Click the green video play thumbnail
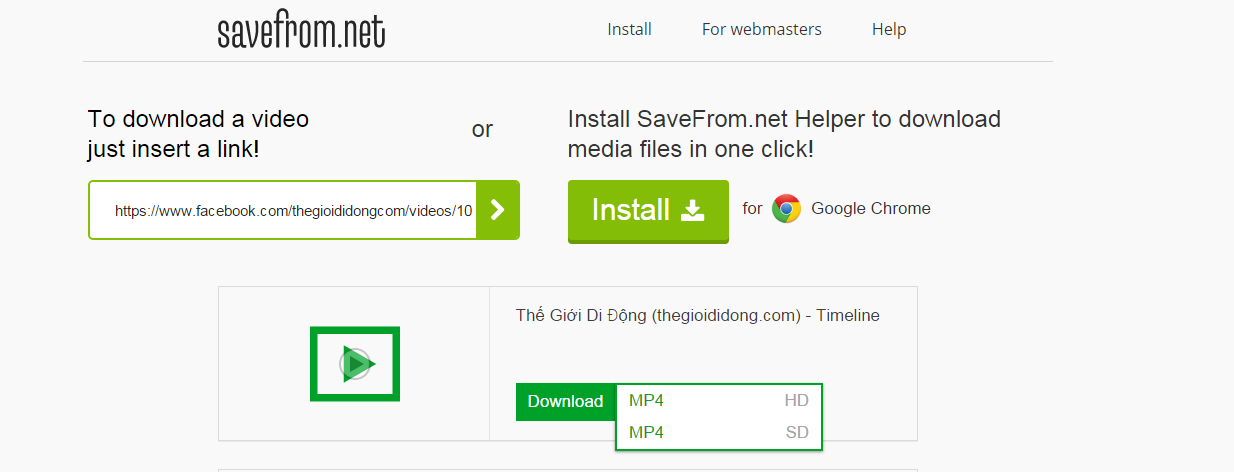The width and height of the screenshot is (1234, 472). coord(355,364)
